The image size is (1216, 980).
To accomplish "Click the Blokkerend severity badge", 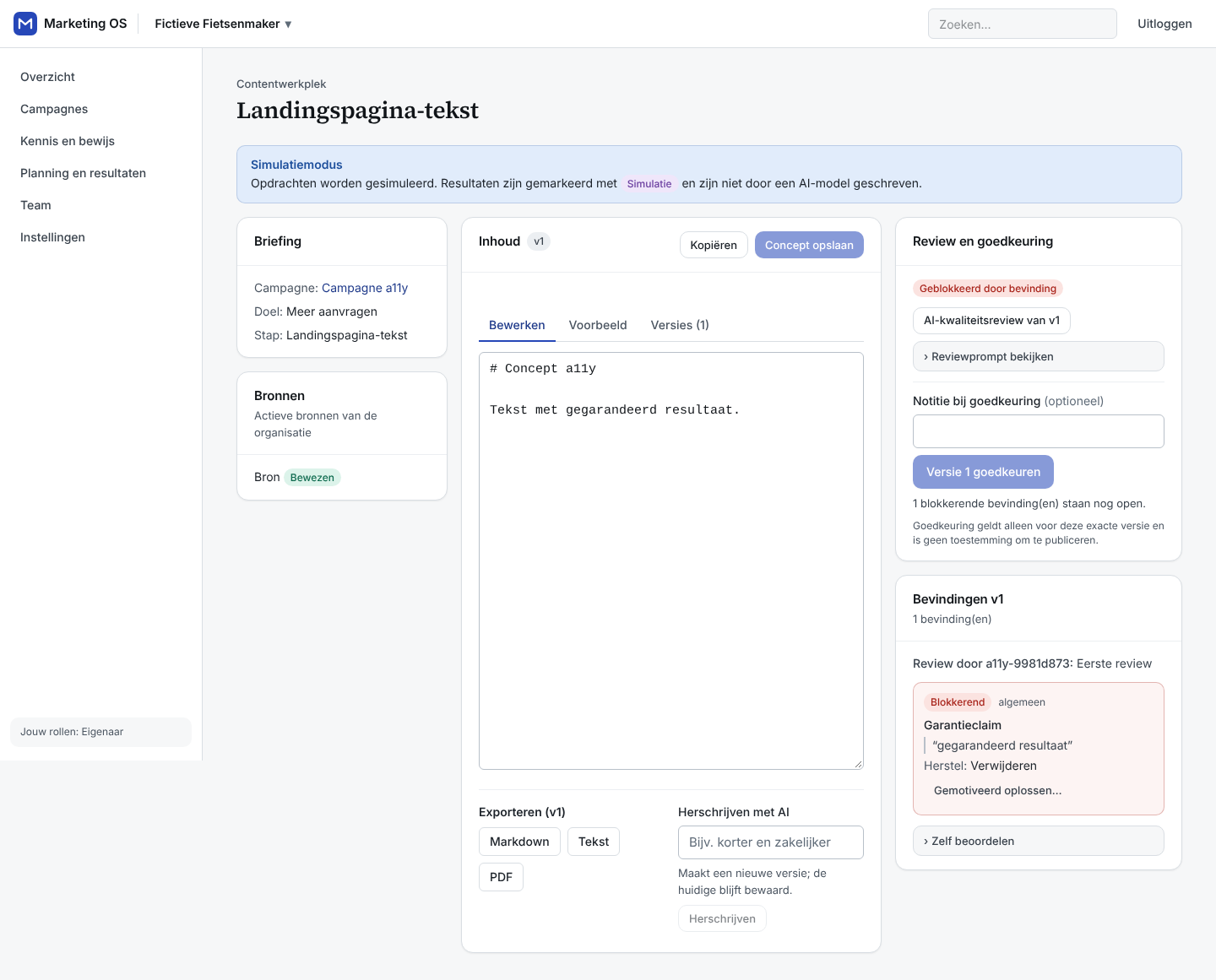I will 958,702.
